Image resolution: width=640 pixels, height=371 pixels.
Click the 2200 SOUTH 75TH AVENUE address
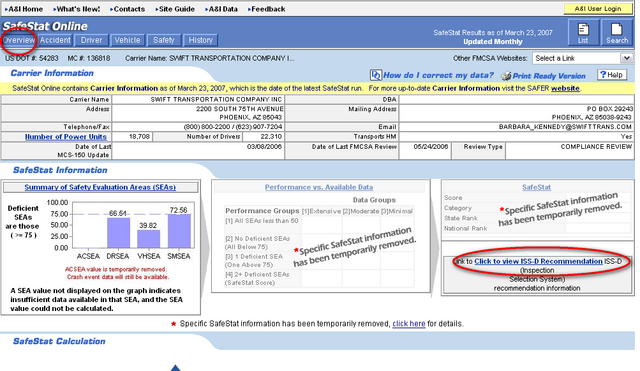(x=240, y=109)
